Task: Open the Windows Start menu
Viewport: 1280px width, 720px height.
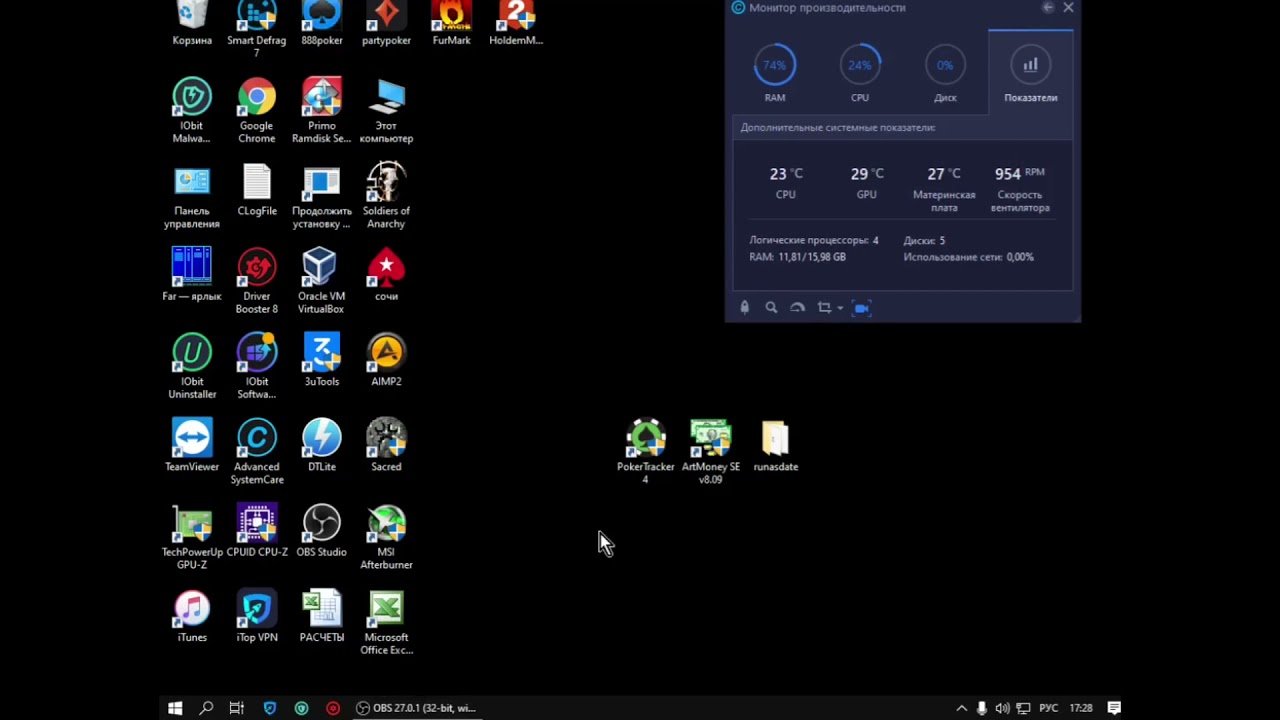Action: point(175,708)
